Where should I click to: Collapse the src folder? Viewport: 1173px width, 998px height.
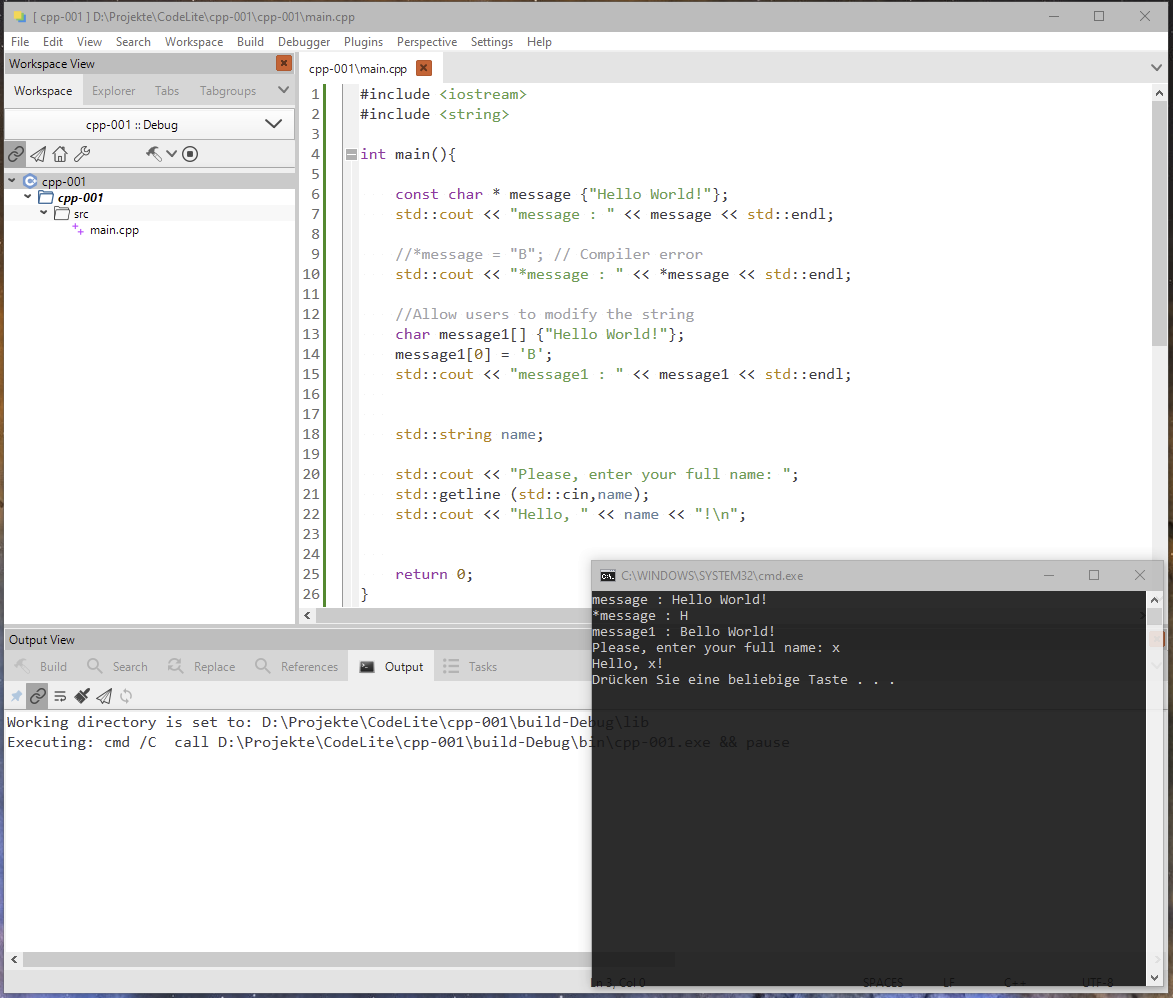(43, 212)
